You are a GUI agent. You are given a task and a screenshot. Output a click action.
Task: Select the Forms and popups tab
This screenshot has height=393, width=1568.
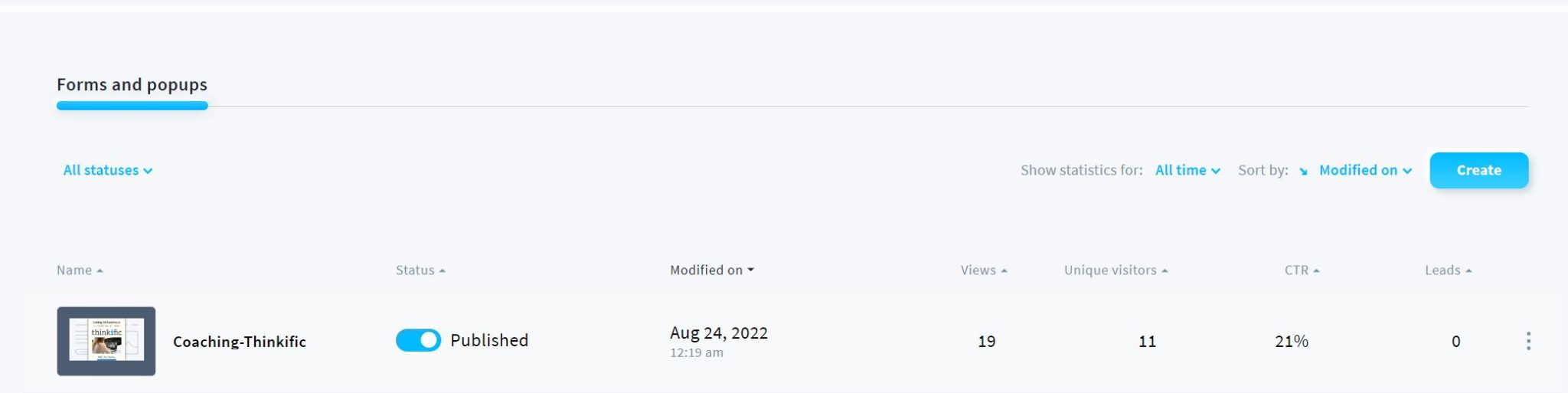(132, 85)
